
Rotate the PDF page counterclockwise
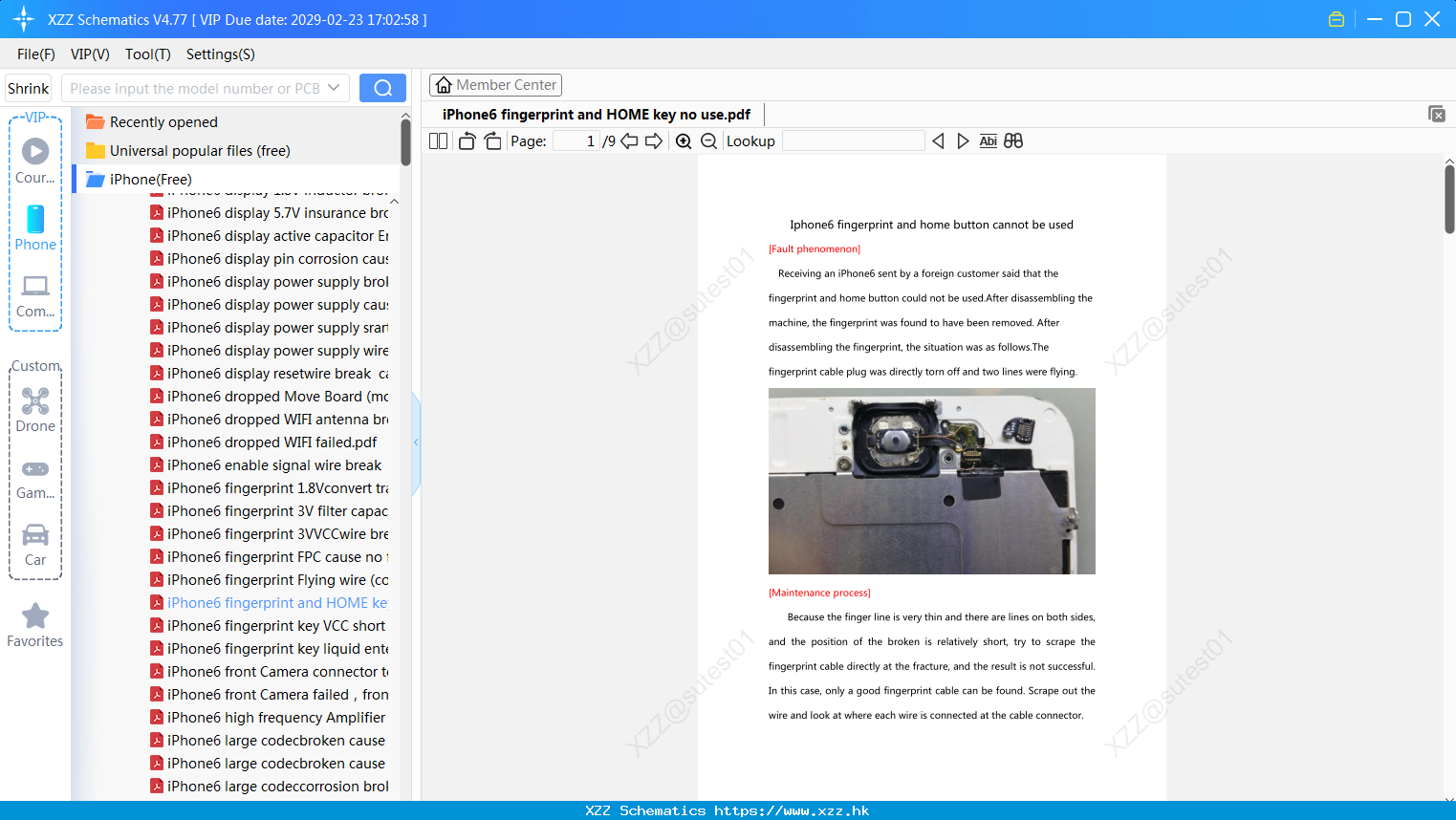[x=467, y=140]
